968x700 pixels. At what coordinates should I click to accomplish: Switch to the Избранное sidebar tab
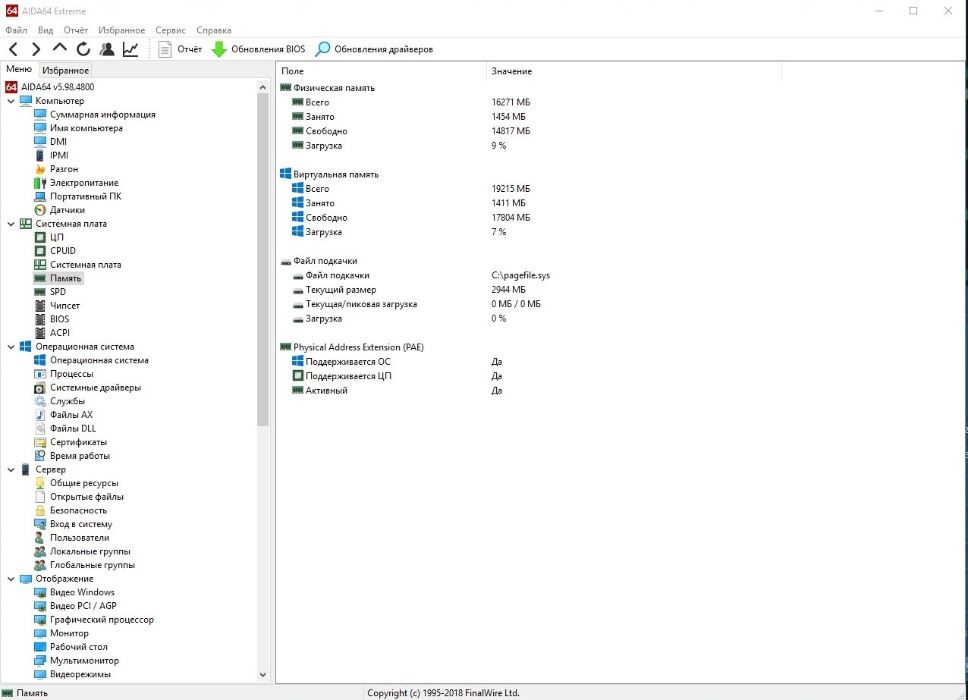coord(65,70)
